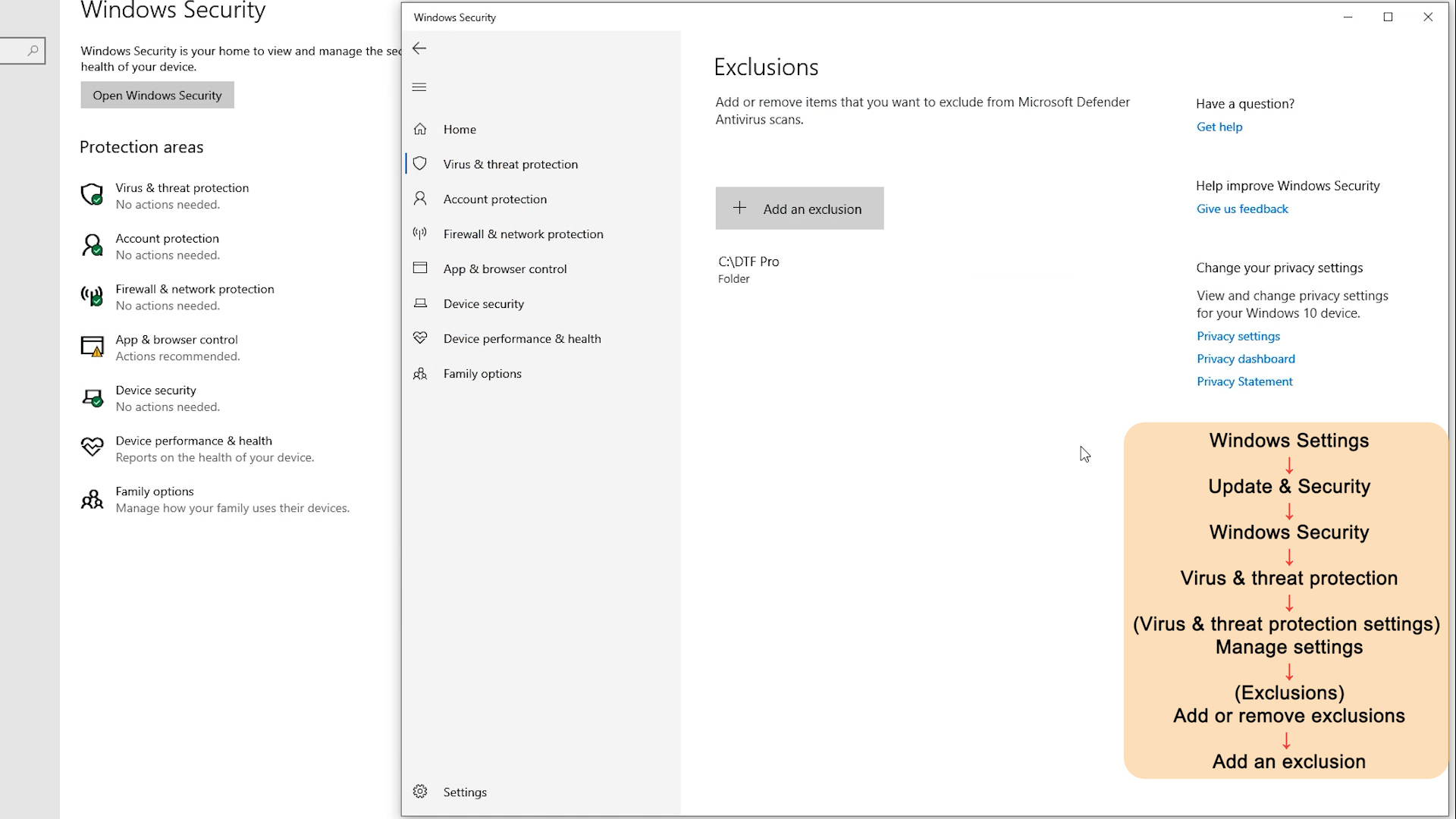Maximize the Windows Security window
Image resolution: width=1456 pixels, height=819 pixels.
point(1388,17)
